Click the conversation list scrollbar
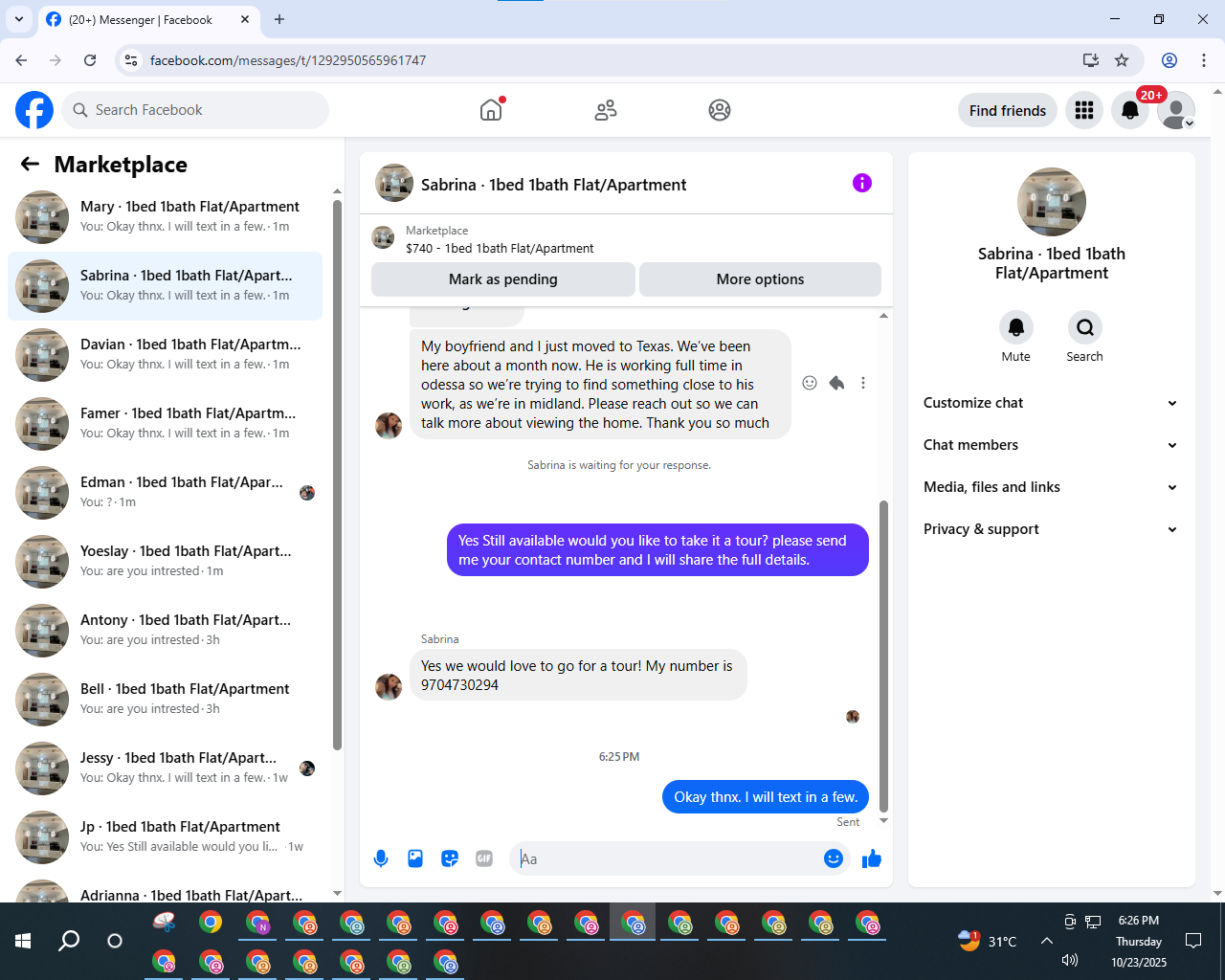The image size is (1225, 980). point(337,476)
